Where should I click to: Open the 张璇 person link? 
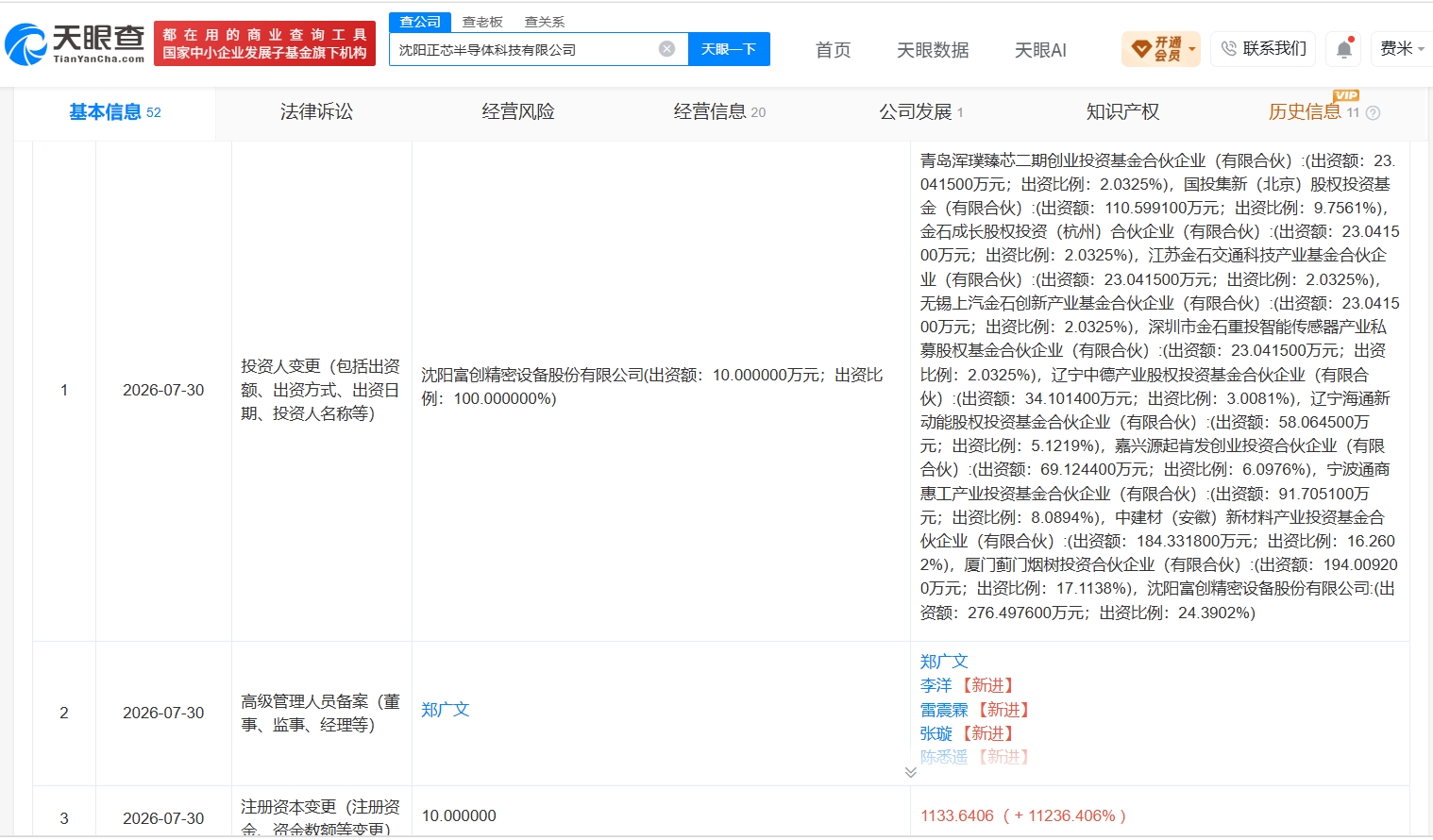coord(936,733)
